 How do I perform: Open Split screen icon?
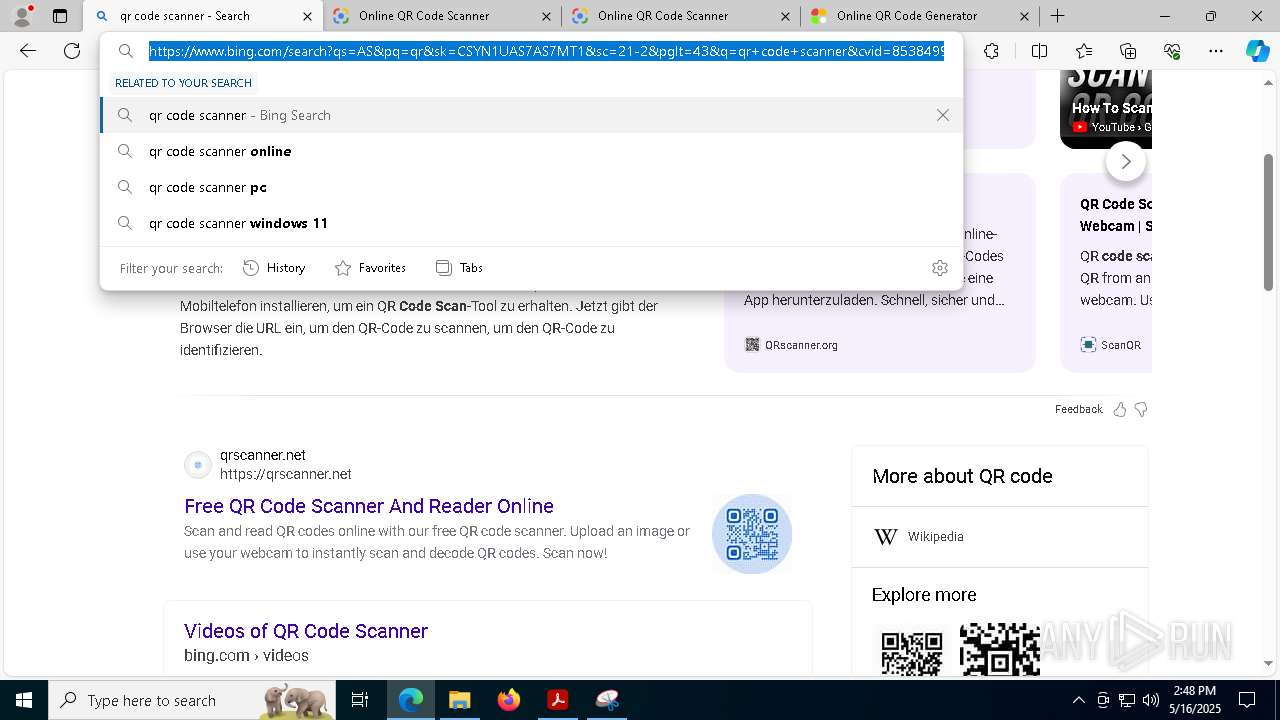click(x=1039, y=51)
